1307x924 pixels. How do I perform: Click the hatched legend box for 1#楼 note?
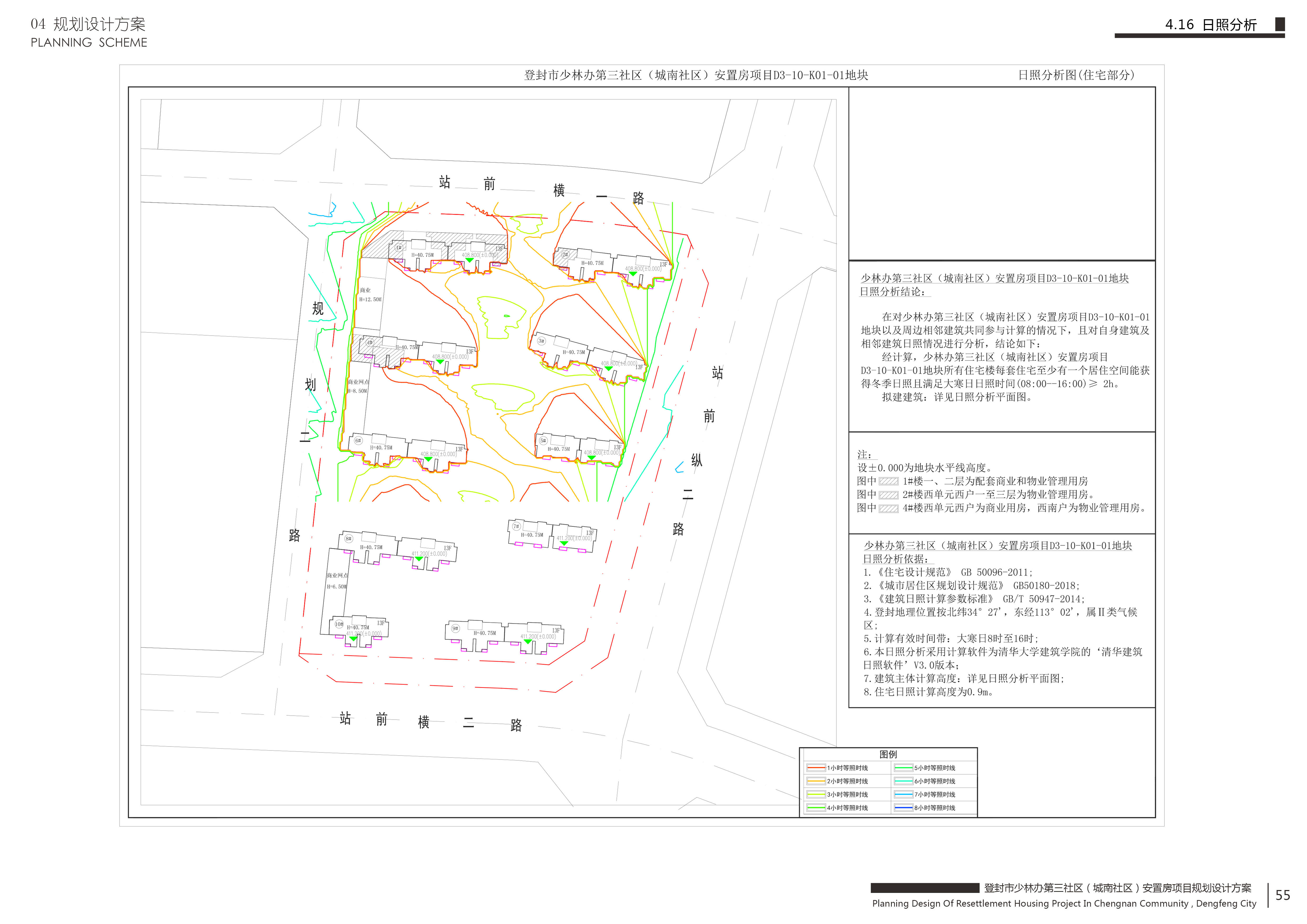[x=888, y=481]
